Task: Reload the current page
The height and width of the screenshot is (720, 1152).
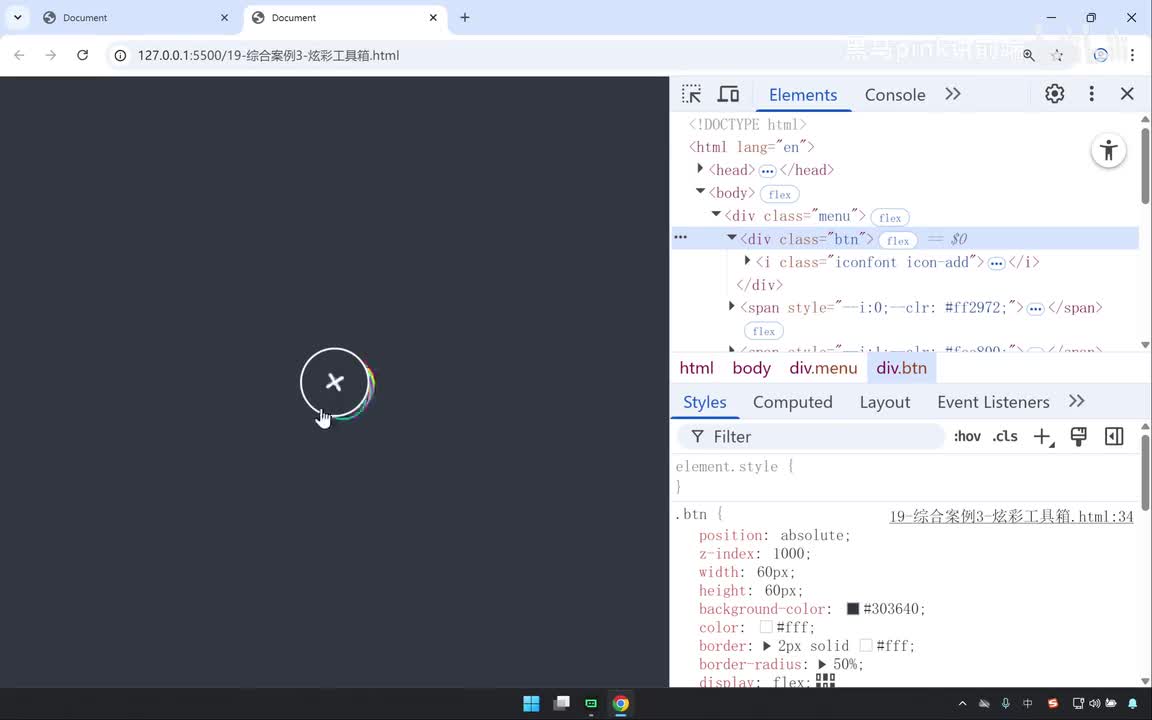Action: coord(82,55)
